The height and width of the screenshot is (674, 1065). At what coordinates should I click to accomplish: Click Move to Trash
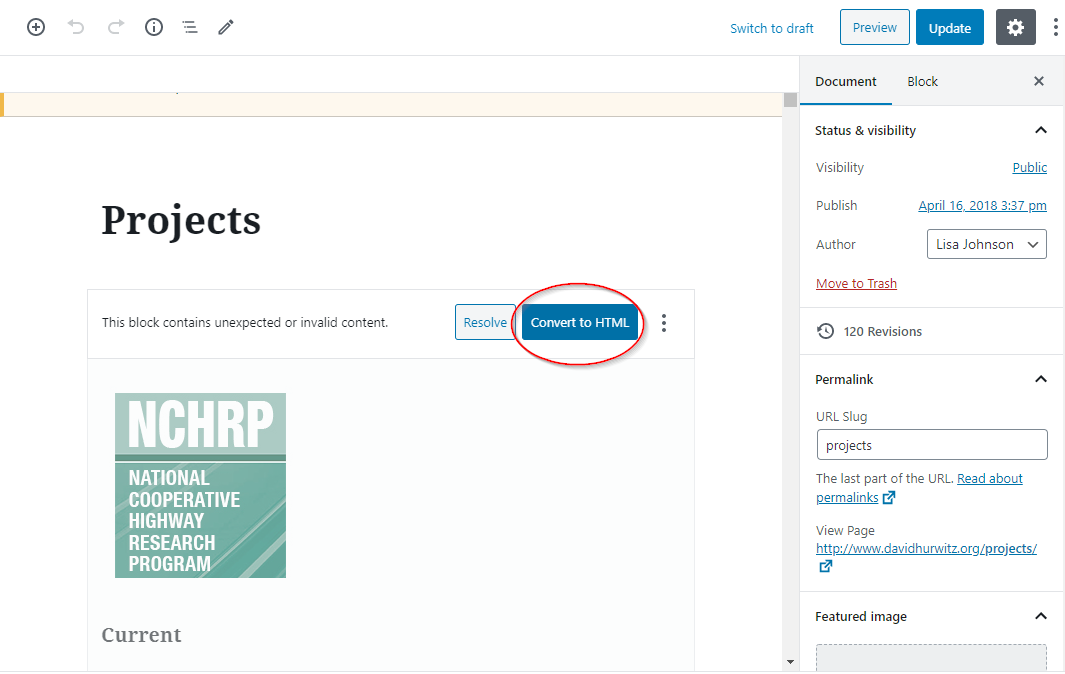point(856,283)
